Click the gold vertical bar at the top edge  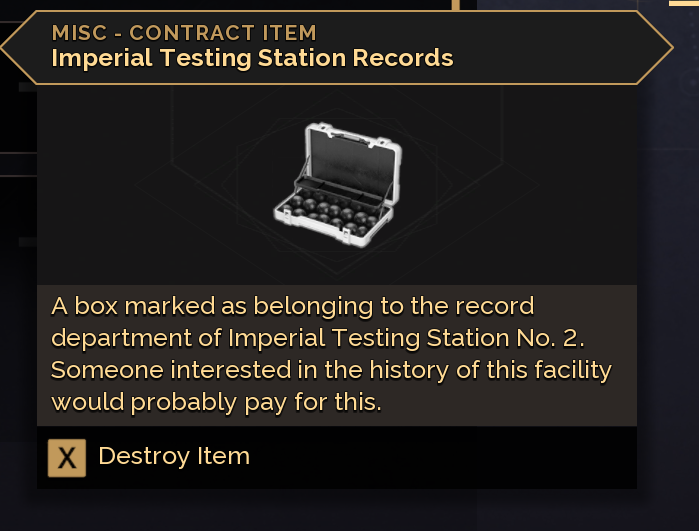pos(456,5)
